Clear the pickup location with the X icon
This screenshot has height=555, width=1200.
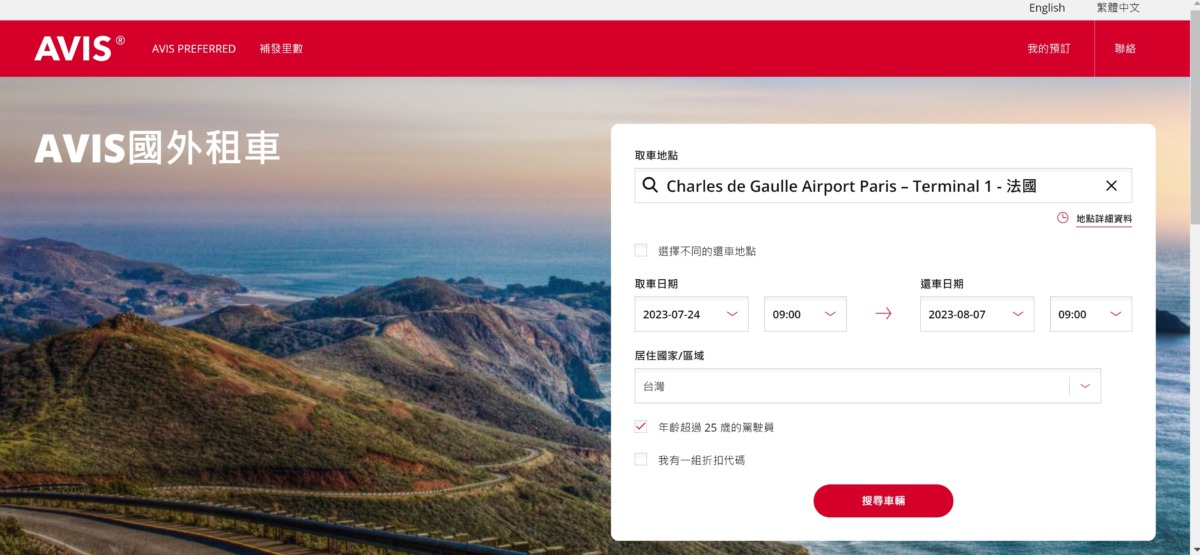point(1111,186)
